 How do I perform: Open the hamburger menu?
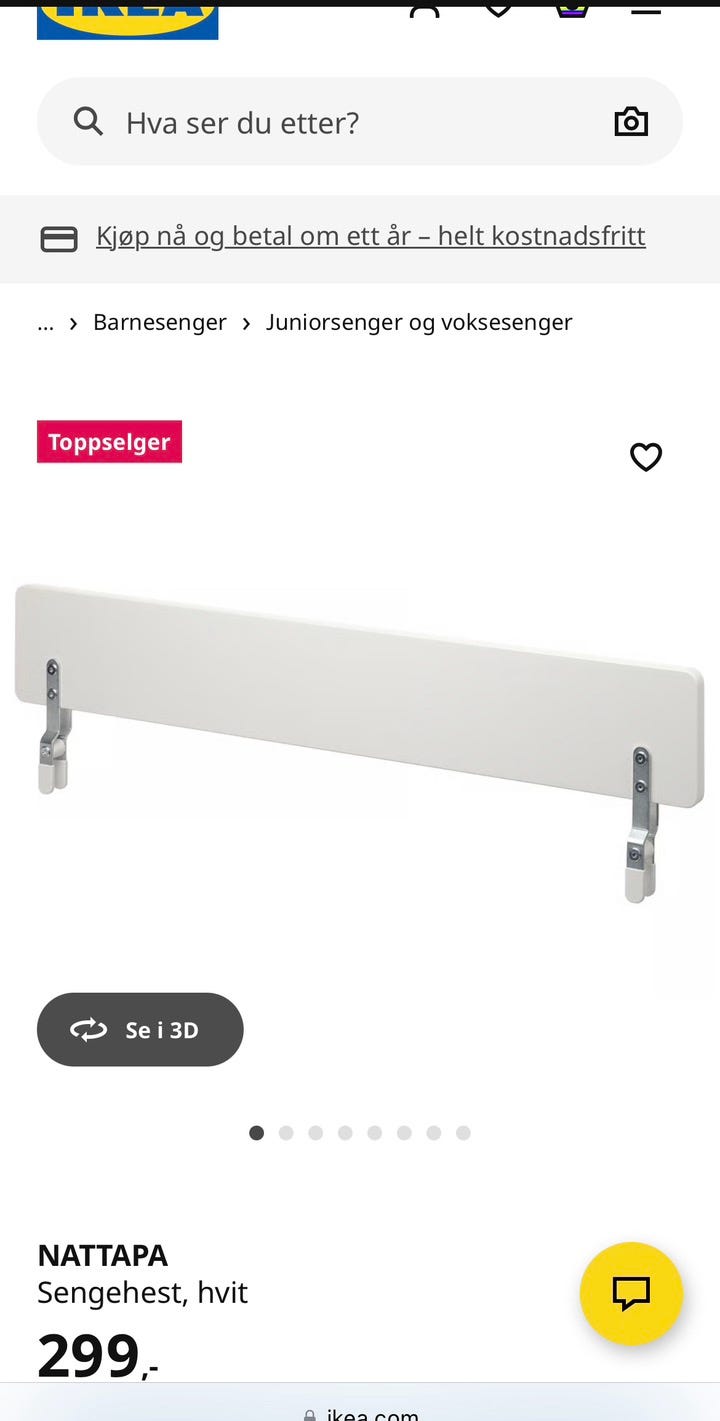click(646, 12)
